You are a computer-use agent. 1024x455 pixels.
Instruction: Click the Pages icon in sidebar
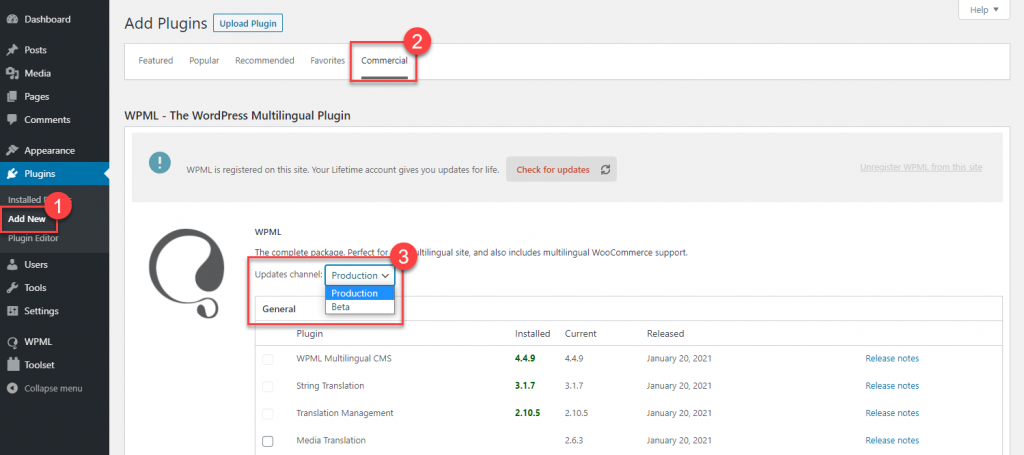pyautogui.click(x=12, y=97)
